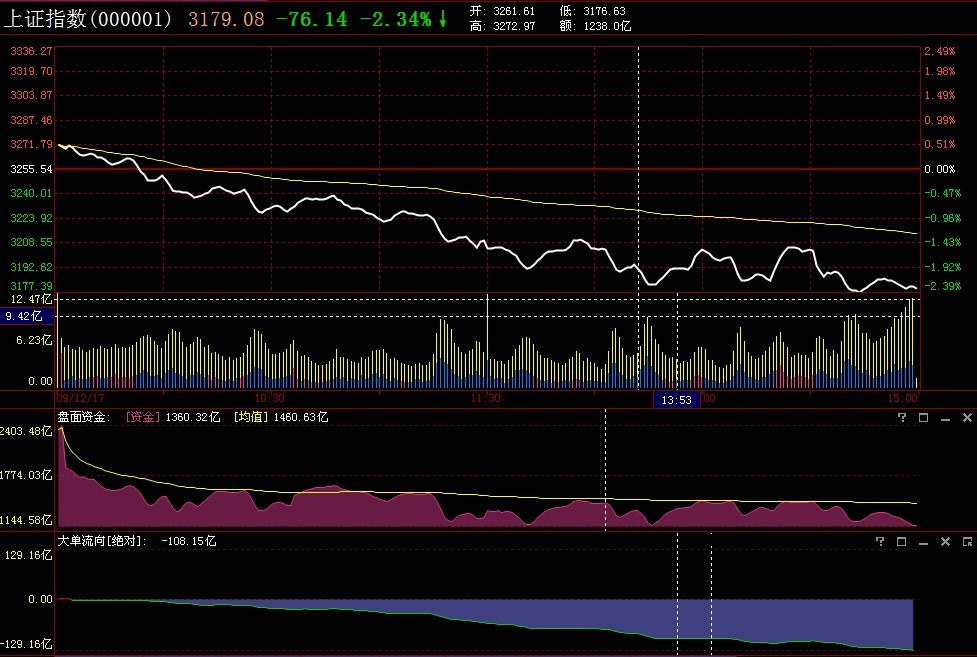977x657 pixels.
Task: Click the highlighted 9.42亿 volume marker
Action: click(x=25, y=316)
